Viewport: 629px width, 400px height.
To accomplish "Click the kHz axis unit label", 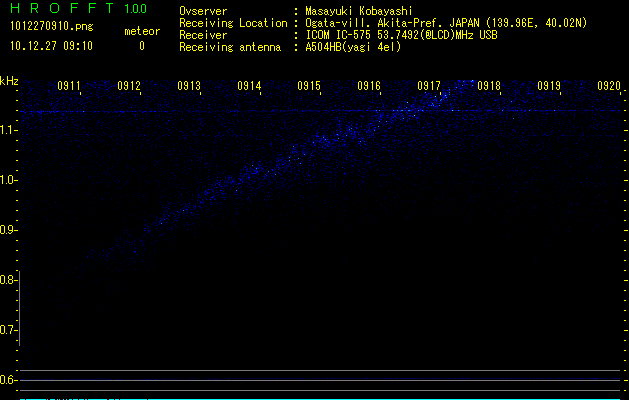I will point(9,81).
